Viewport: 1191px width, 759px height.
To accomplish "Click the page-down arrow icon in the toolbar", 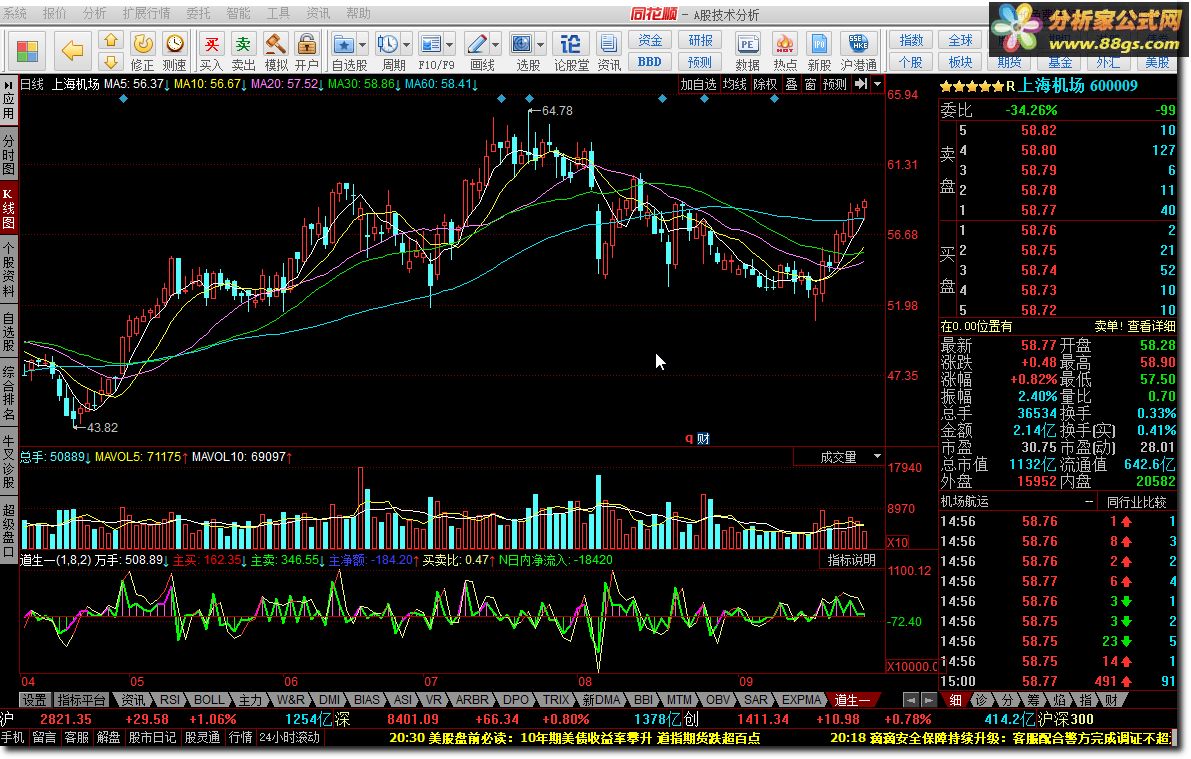I will click(111, 62).
